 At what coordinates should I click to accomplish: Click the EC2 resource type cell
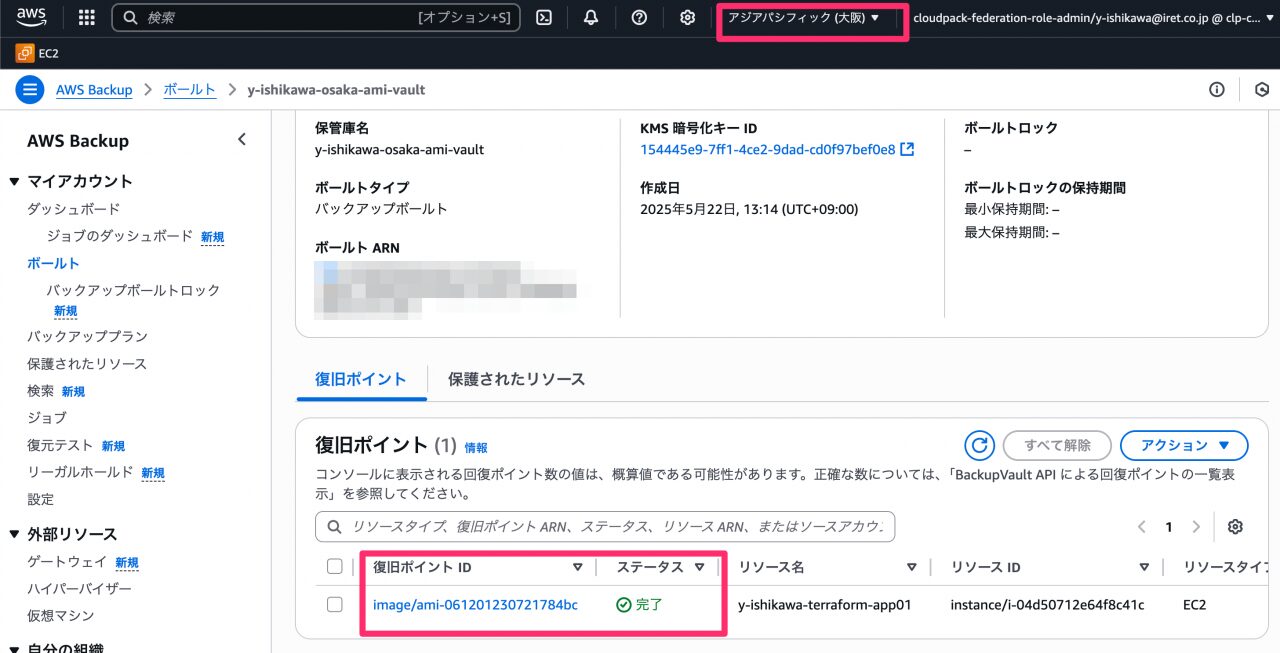1195,605
